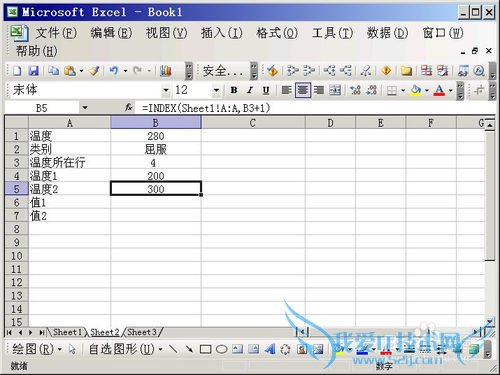The width and height of the screenshot is (500, 375).
Task: Save the workbook with the floppy disk icon
Action: 34,71
